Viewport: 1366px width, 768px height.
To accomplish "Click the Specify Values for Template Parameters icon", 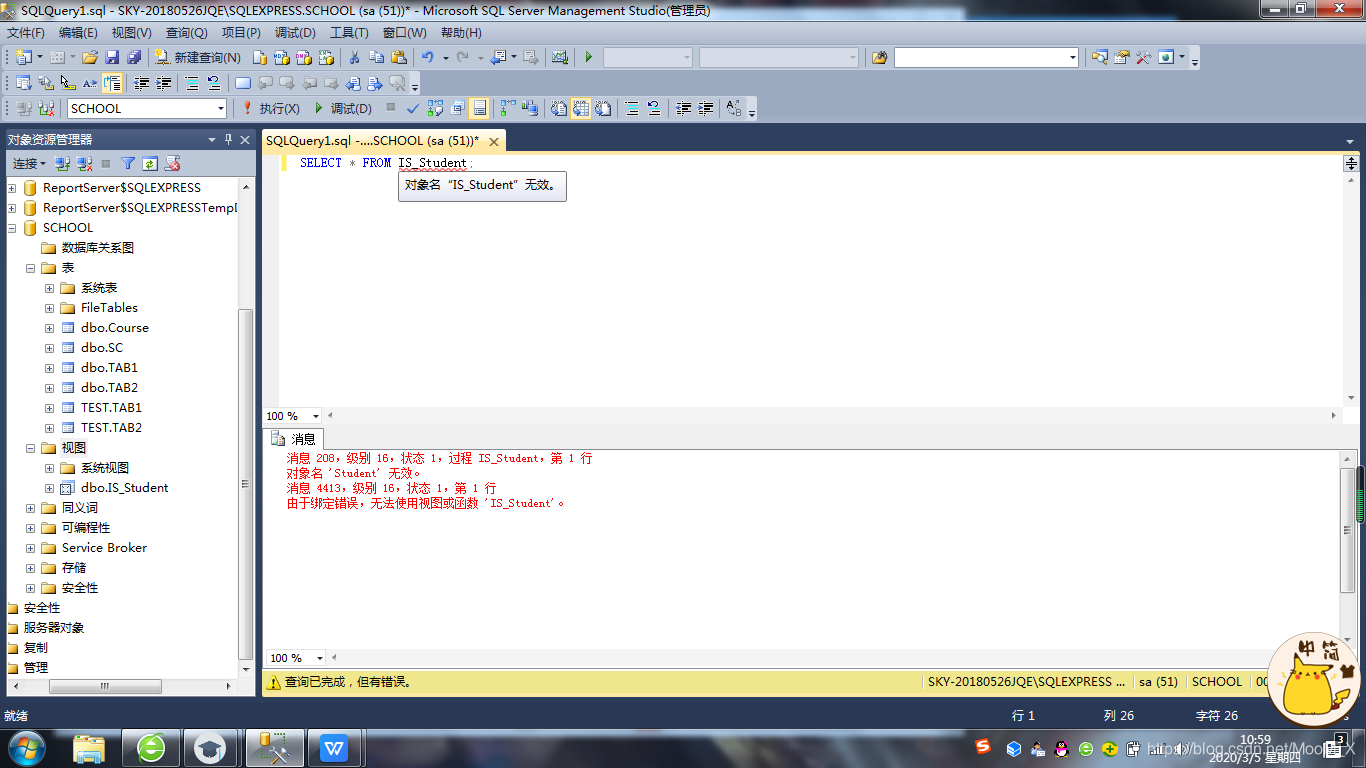I will click(734, 108).
